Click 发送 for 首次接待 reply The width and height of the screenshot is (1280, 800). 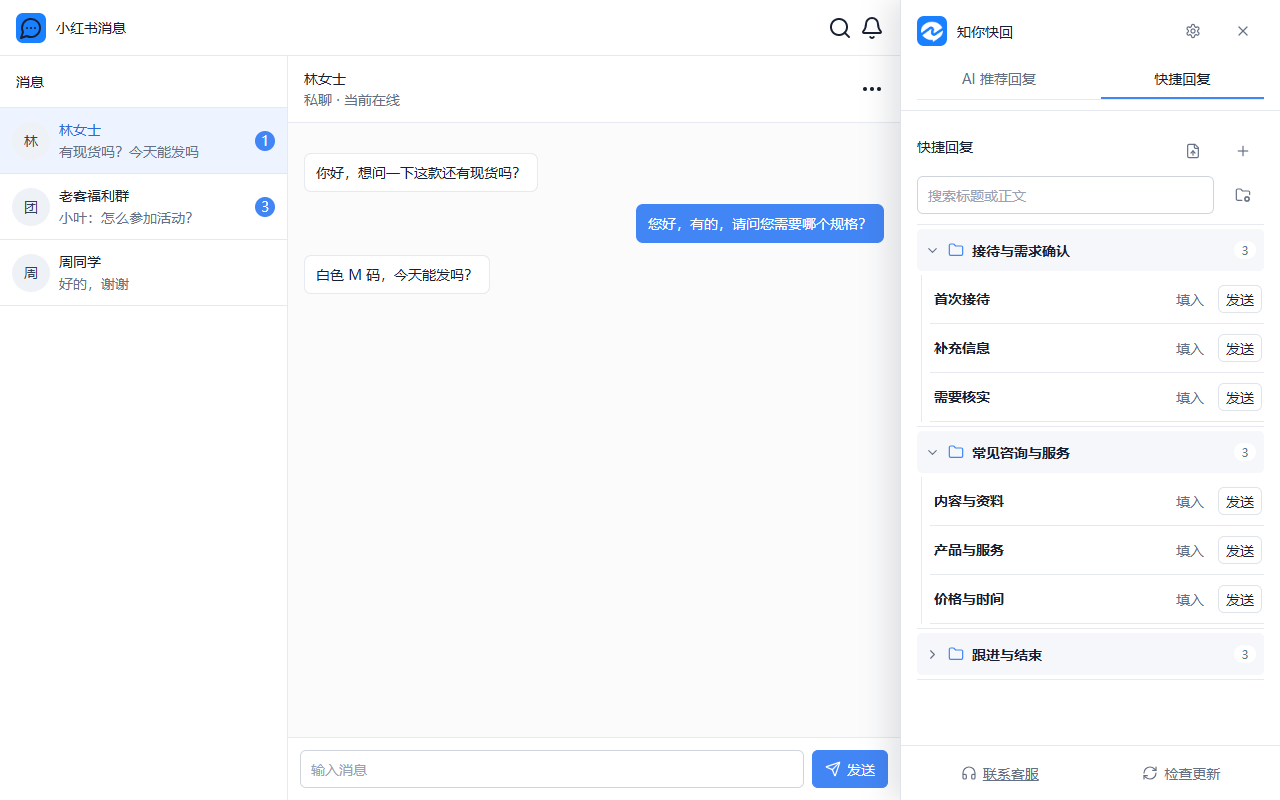pyautogui.click(x=1240, y=299)
